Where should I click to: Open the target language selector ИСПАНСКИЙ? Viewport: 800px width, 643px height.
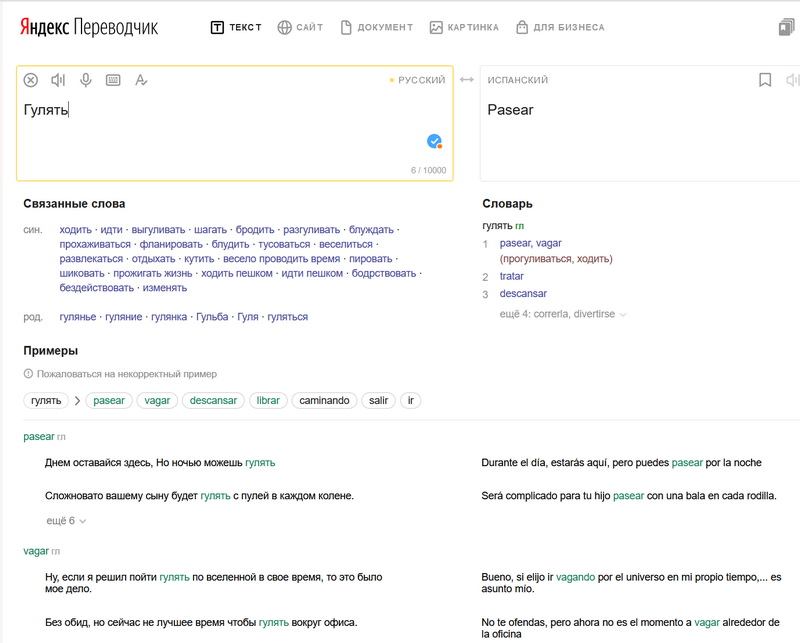click(518, 80)
